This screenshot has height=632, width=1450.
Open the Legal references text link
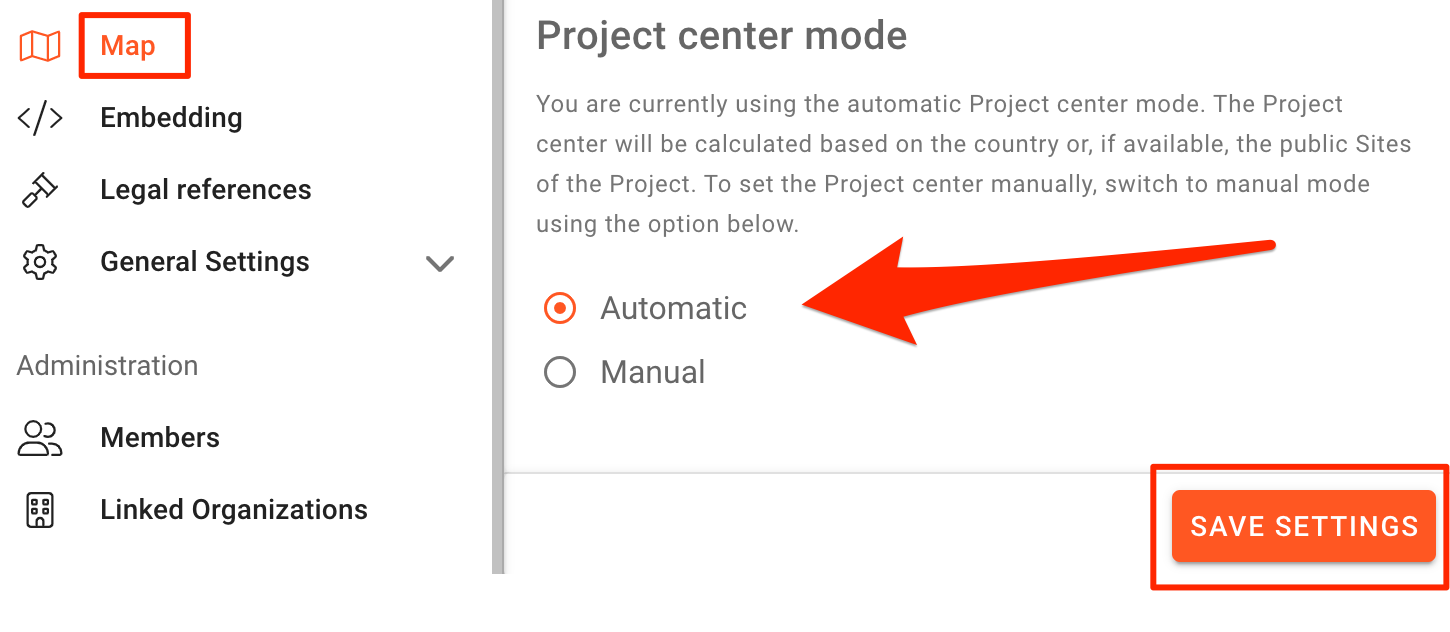[206, 190]
